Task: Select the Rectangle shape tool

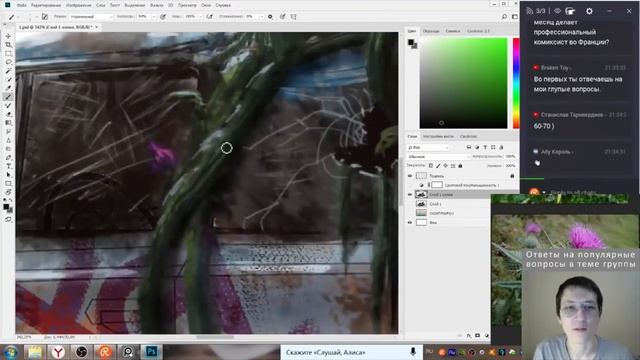Action: (x=9, y=183)
